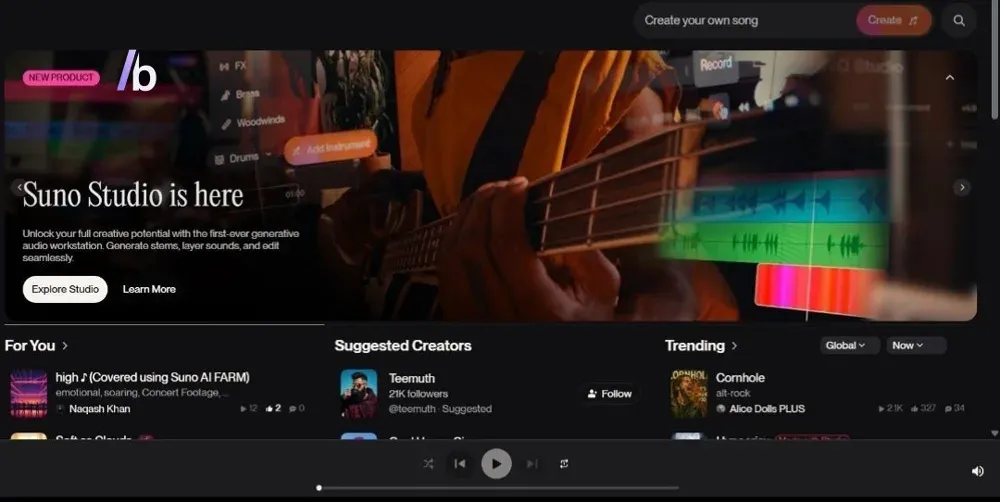The height and width of the screenshot is (502, 1000).
Task: Click the like count on Cornhole
Action: pyautogui.click(x=923, y=408)
